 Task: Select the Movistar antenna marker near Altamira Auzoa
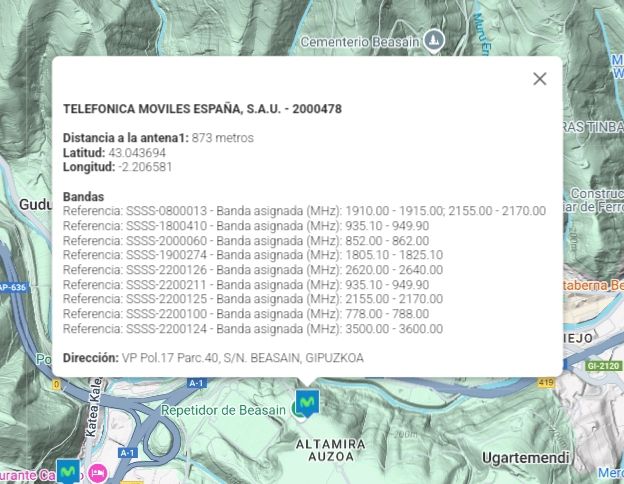point(306,403)
